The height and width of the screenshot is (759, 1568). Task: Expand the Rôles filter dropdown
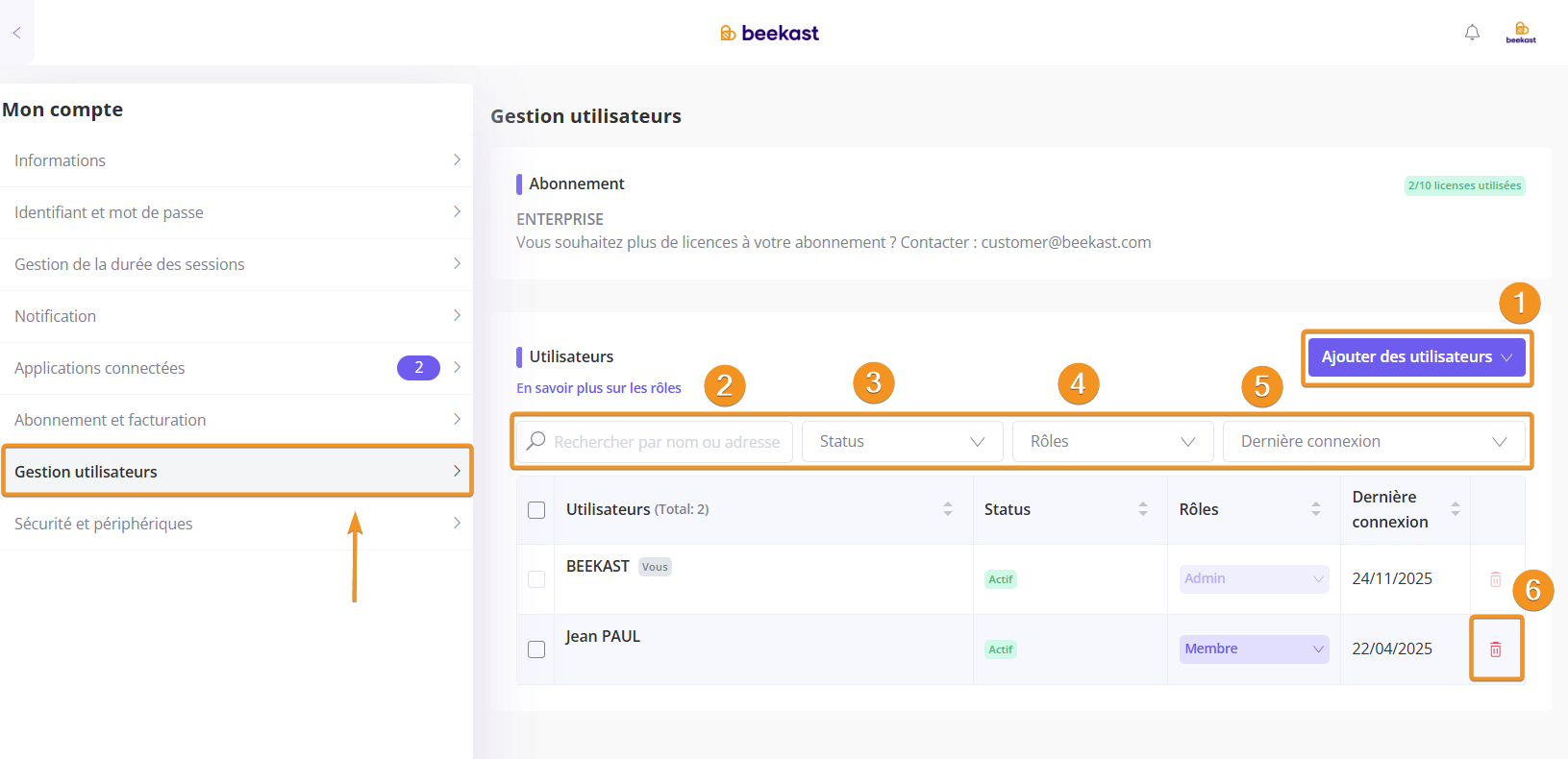(x=1112, y=442)
